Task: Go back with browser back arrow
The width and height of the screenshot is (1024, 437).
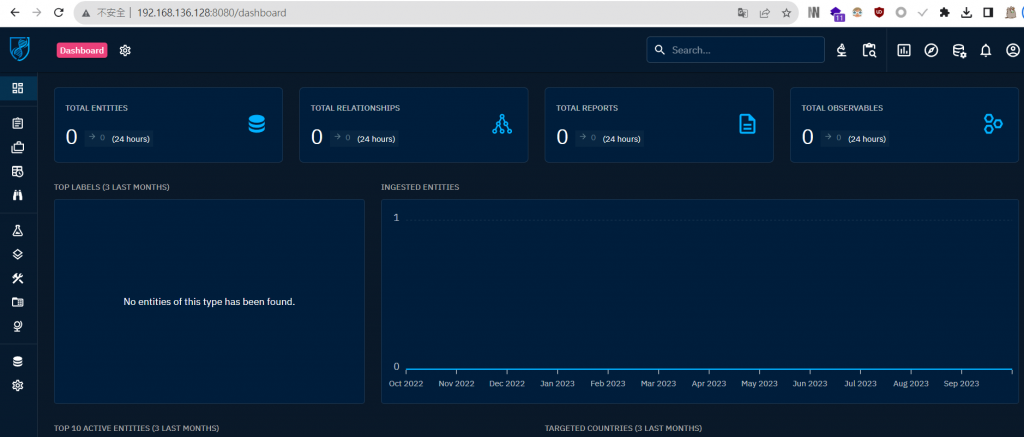Action: click(14, 12)
